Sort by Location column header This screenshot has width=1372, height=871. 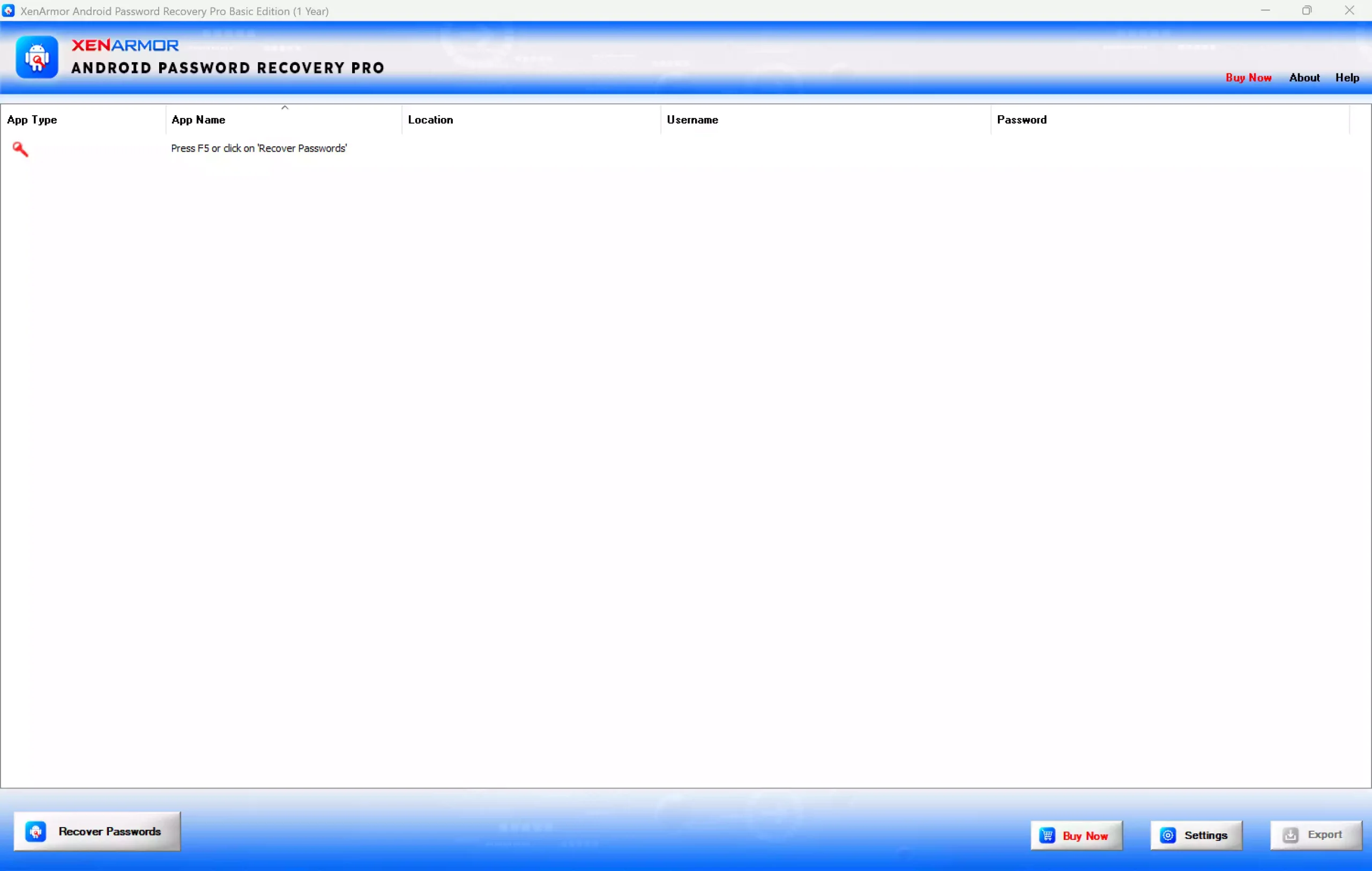(x=531, y=120)
